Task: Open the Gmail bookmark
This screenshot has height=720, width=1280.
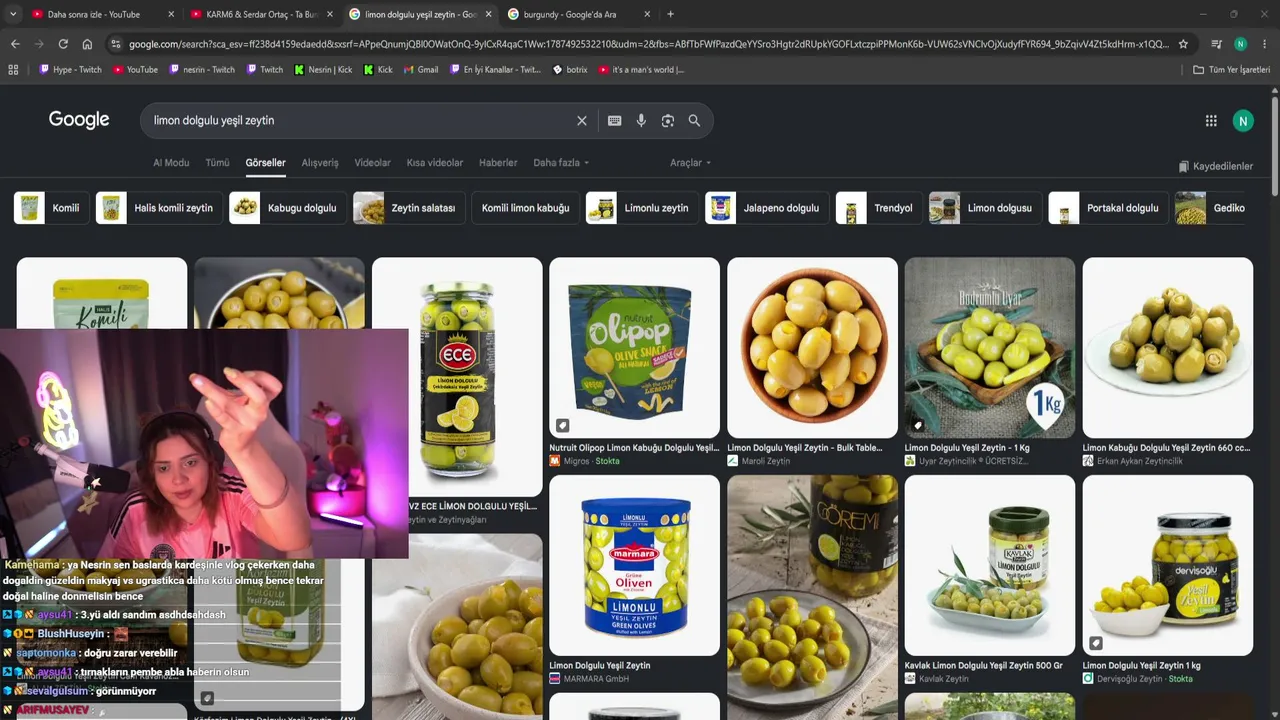Action: click(x=421, y=70)
